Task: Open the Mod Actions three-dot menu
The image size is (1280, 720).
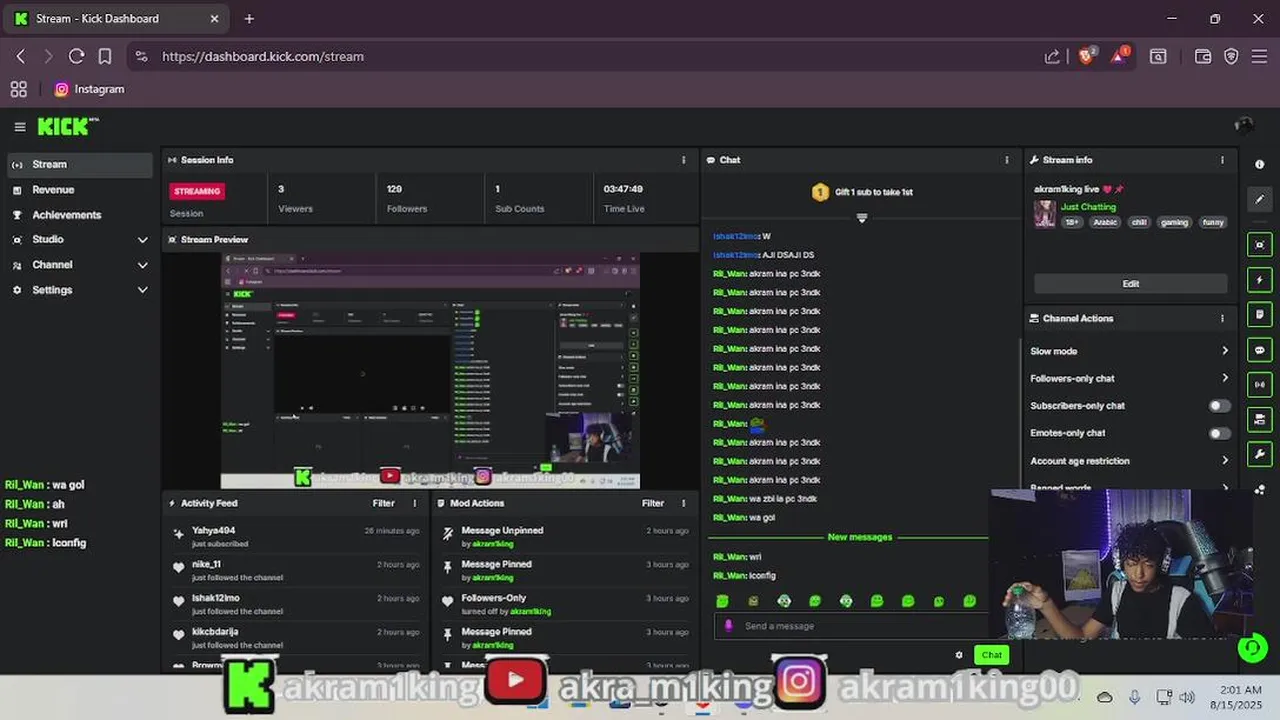Action: click(x=684, y=503)
